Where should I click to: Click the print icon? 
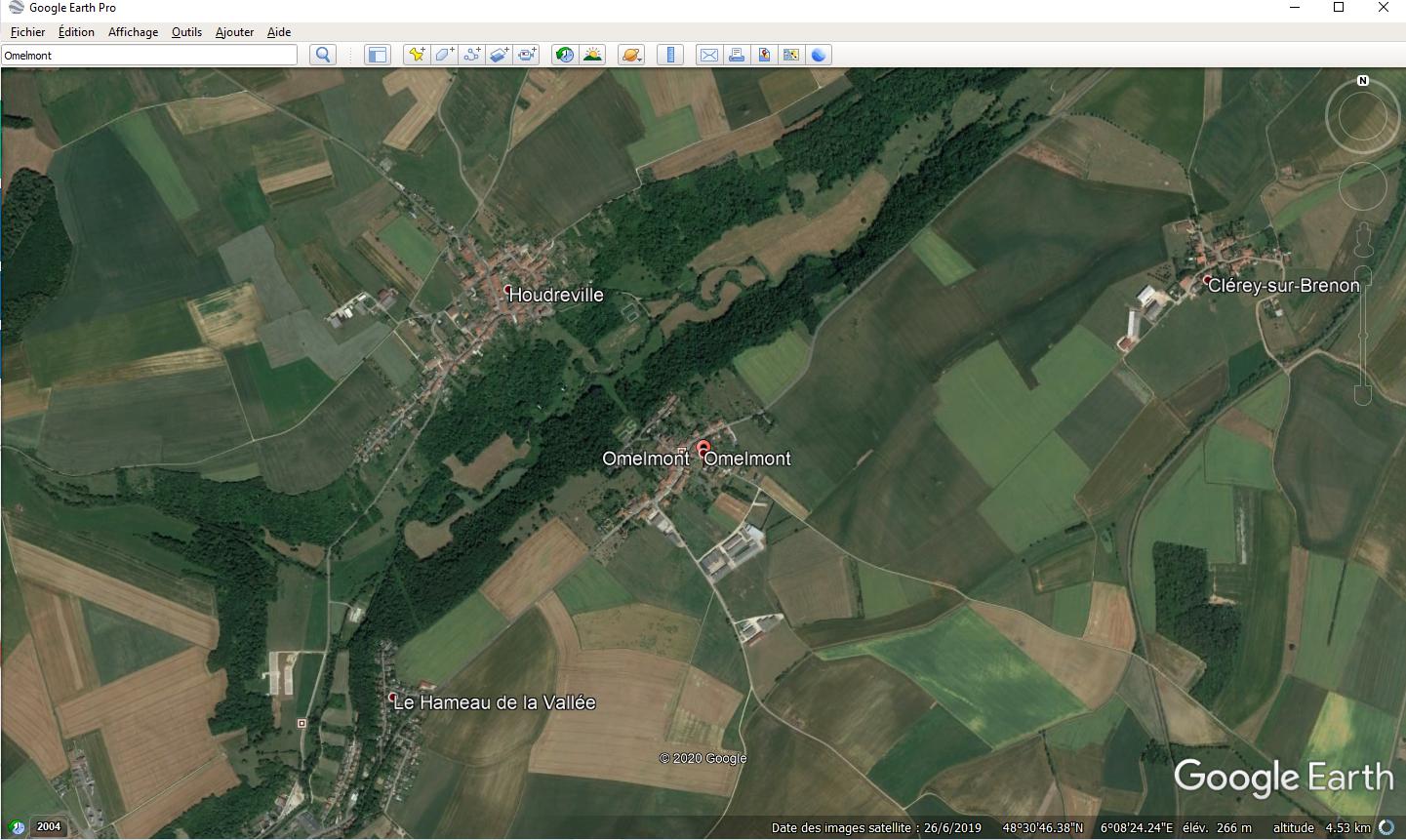pos(737,55)
